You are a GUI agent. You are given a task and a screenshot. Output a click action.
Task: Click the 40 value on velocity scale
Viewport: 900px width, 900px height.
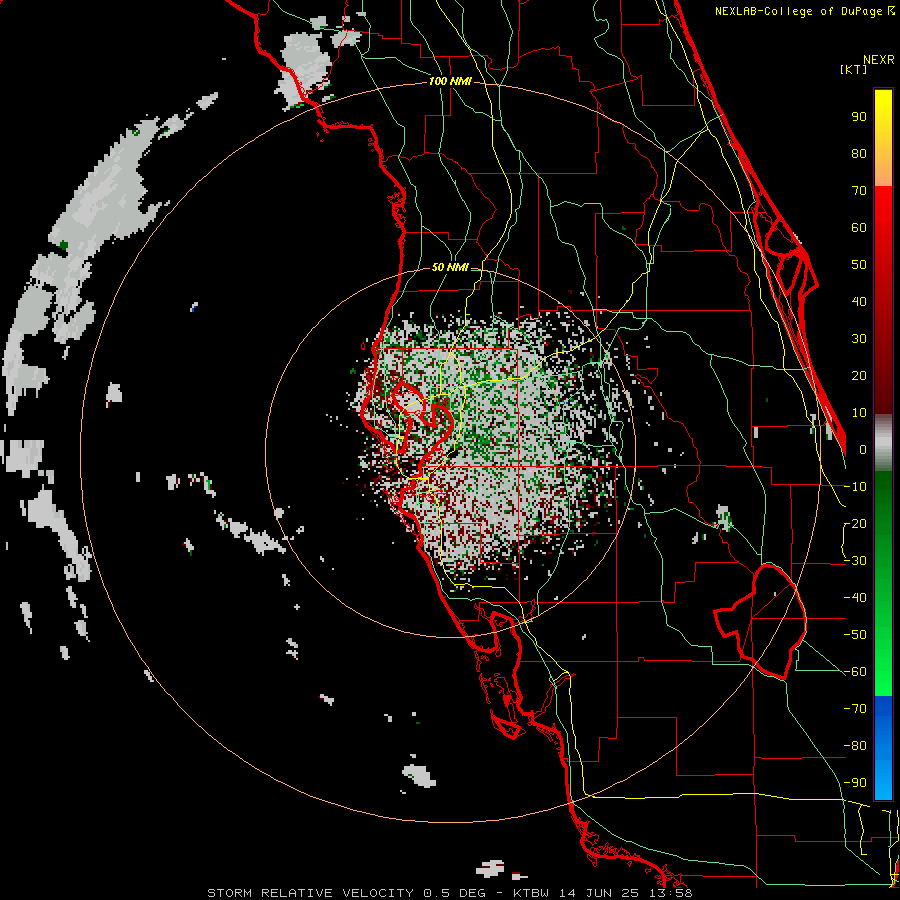(859, 302)
